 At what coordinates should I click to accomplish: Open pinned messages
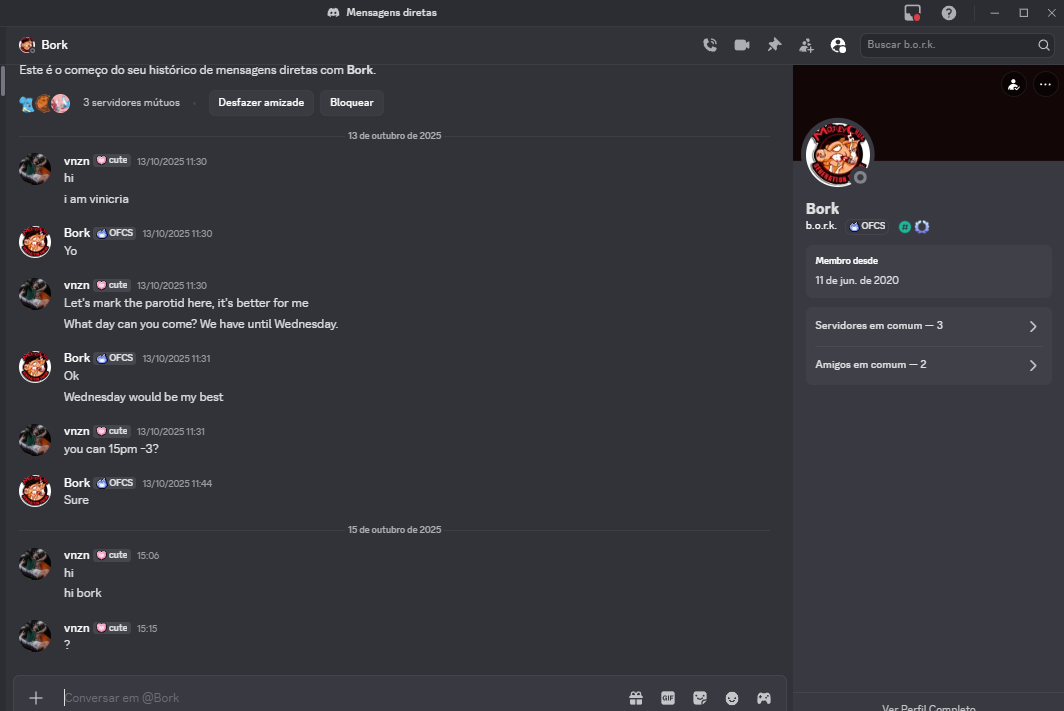(774, 45)
